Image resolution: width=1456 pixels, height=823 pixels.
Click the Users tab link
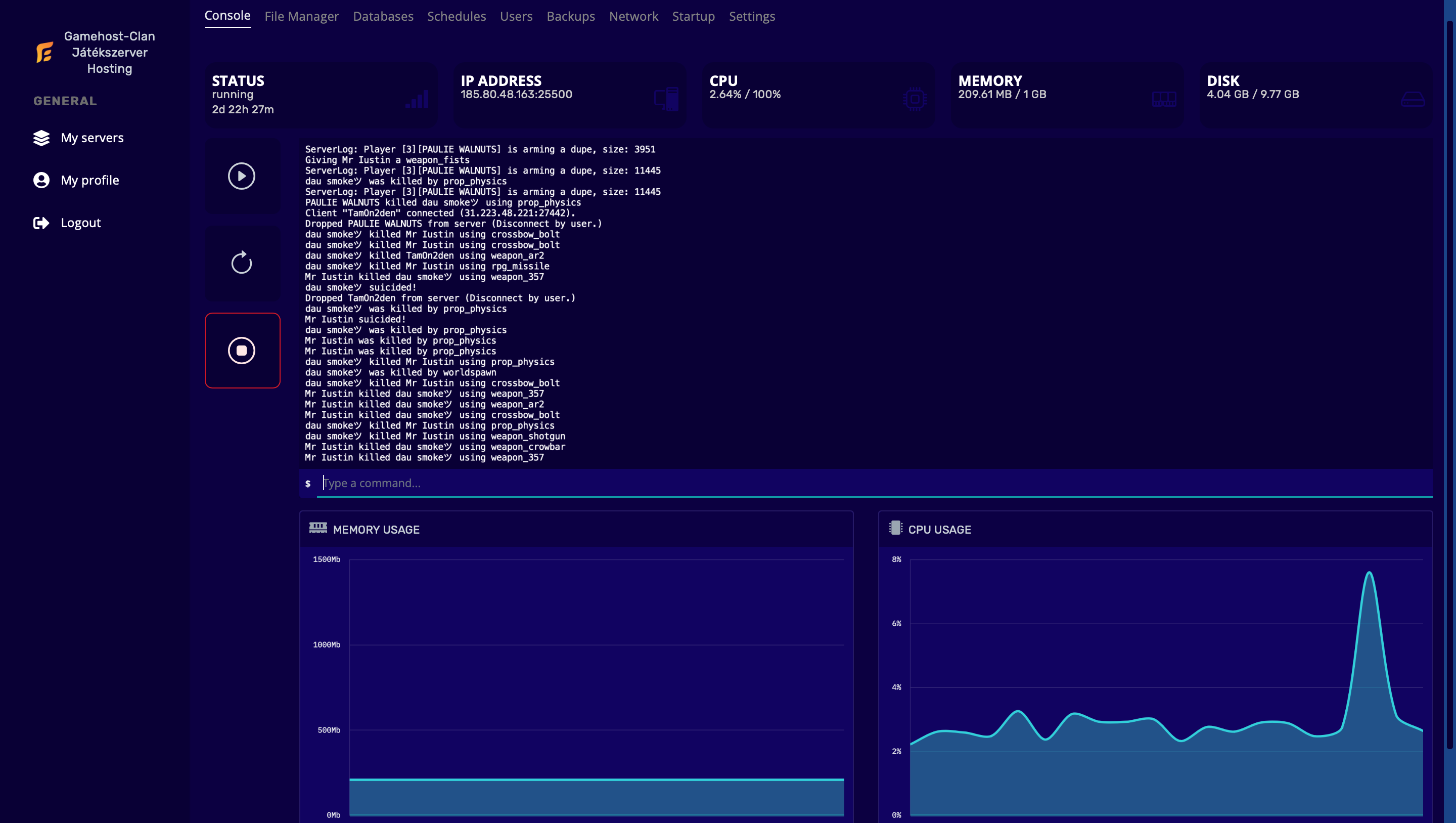[516, 16]
